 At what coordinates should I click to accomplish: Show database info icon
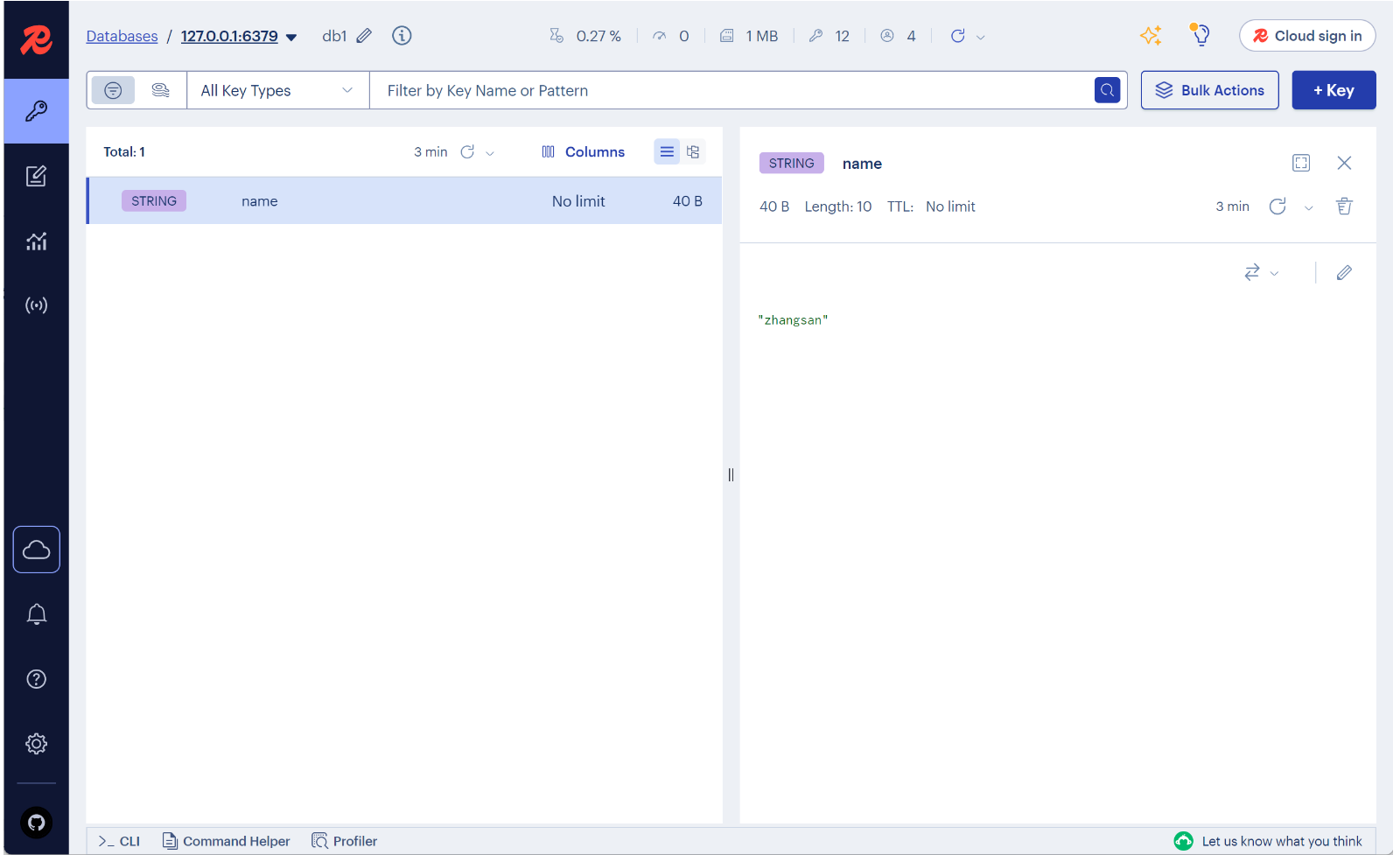click(x=402, y=36)
